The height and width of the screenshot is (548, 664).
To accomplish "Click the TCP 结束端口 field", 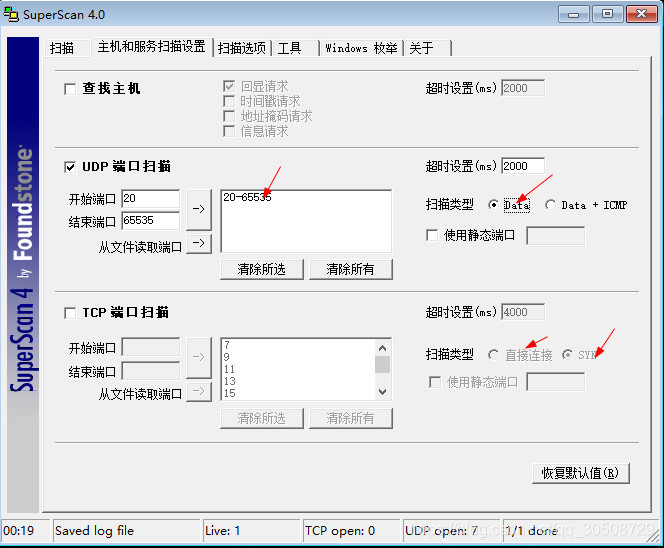I will (x=151, y=371).
